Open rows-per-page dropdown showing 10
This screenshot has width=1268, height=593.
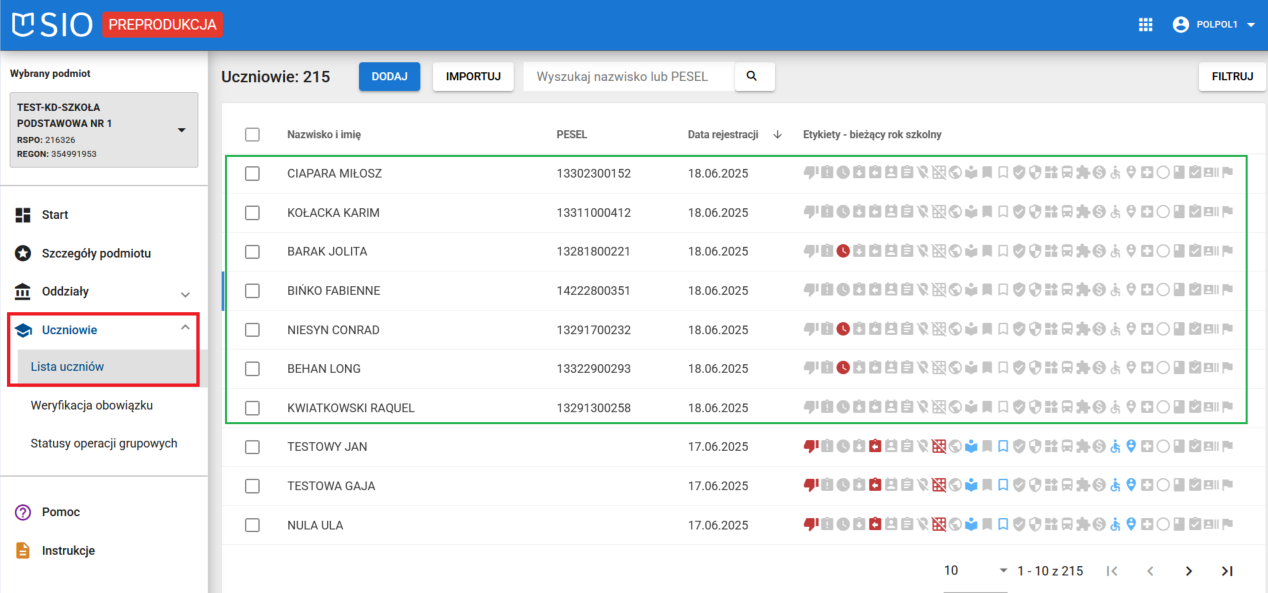(976, 571)
